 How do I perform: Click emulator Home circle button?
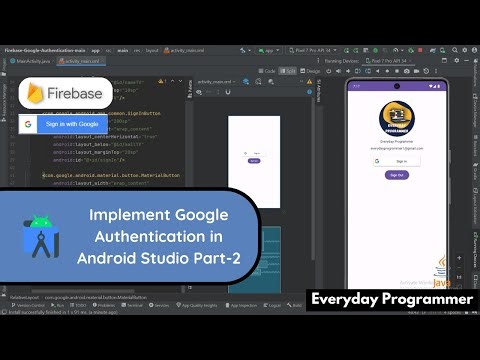(387, 71)
